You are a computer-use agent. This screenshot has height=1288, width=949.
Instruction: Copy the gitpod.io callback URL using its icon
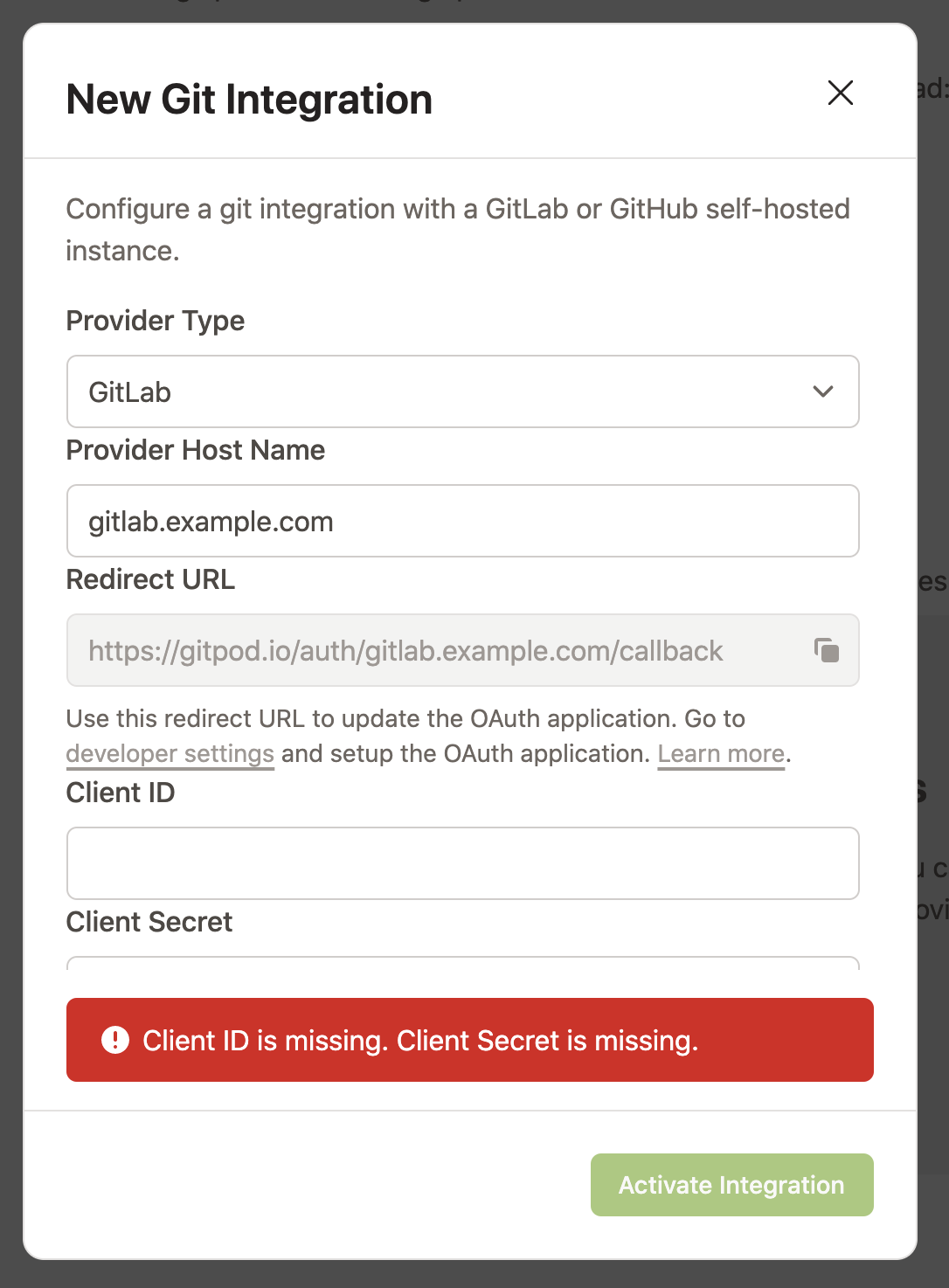tap(827, 650)
